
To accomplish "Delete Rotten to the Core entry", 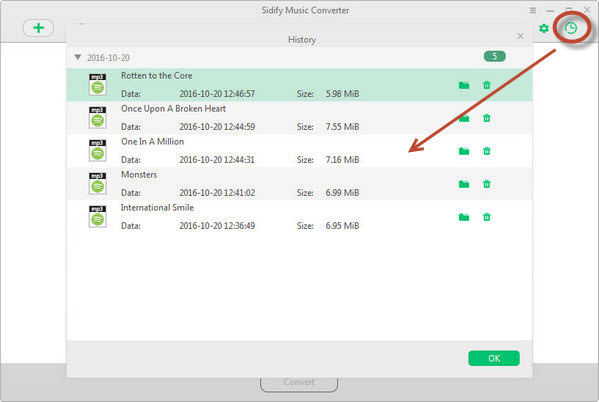I will [486, 85].
